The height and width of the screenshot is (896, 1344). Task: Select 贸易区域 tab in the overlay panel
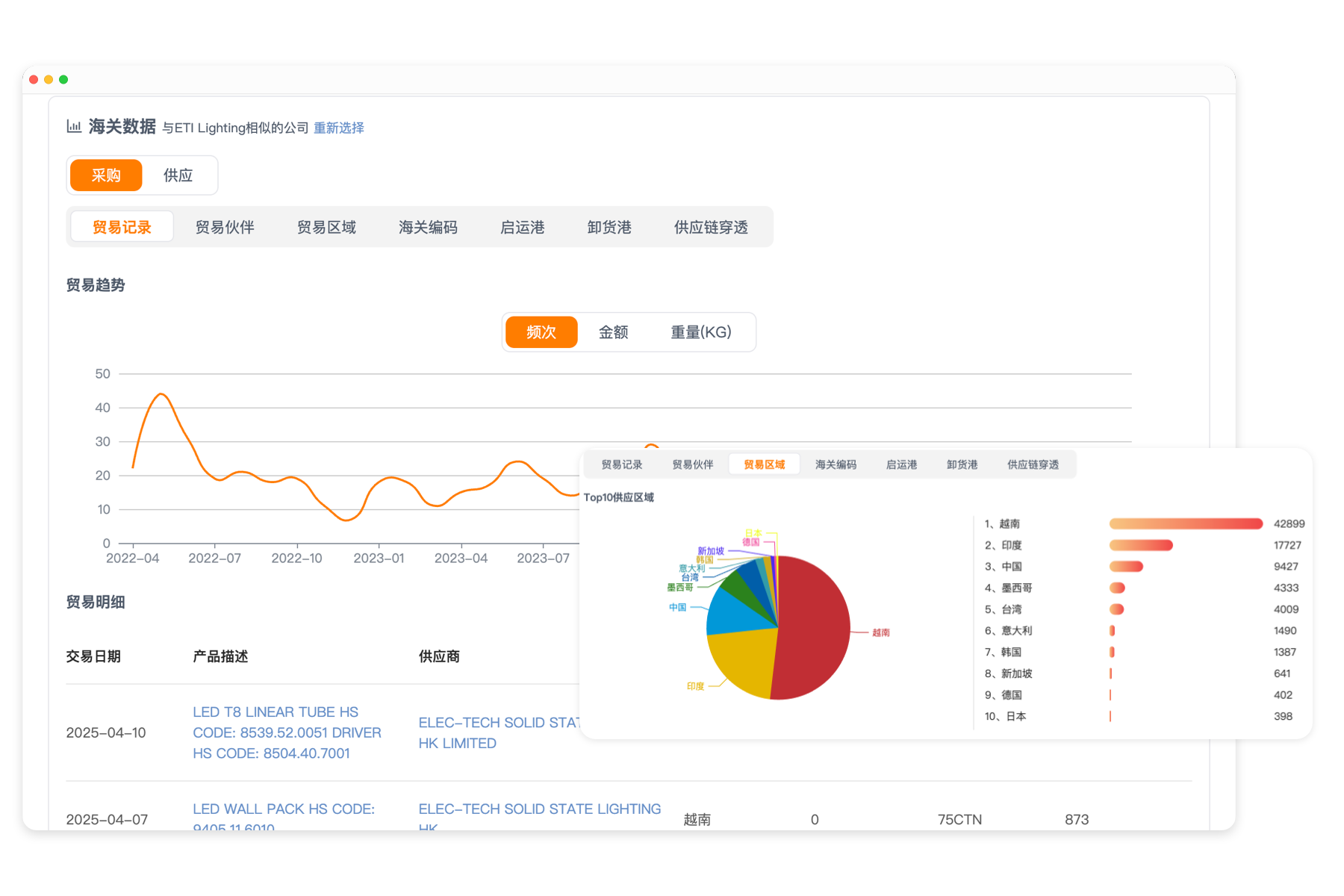point(764,463)
